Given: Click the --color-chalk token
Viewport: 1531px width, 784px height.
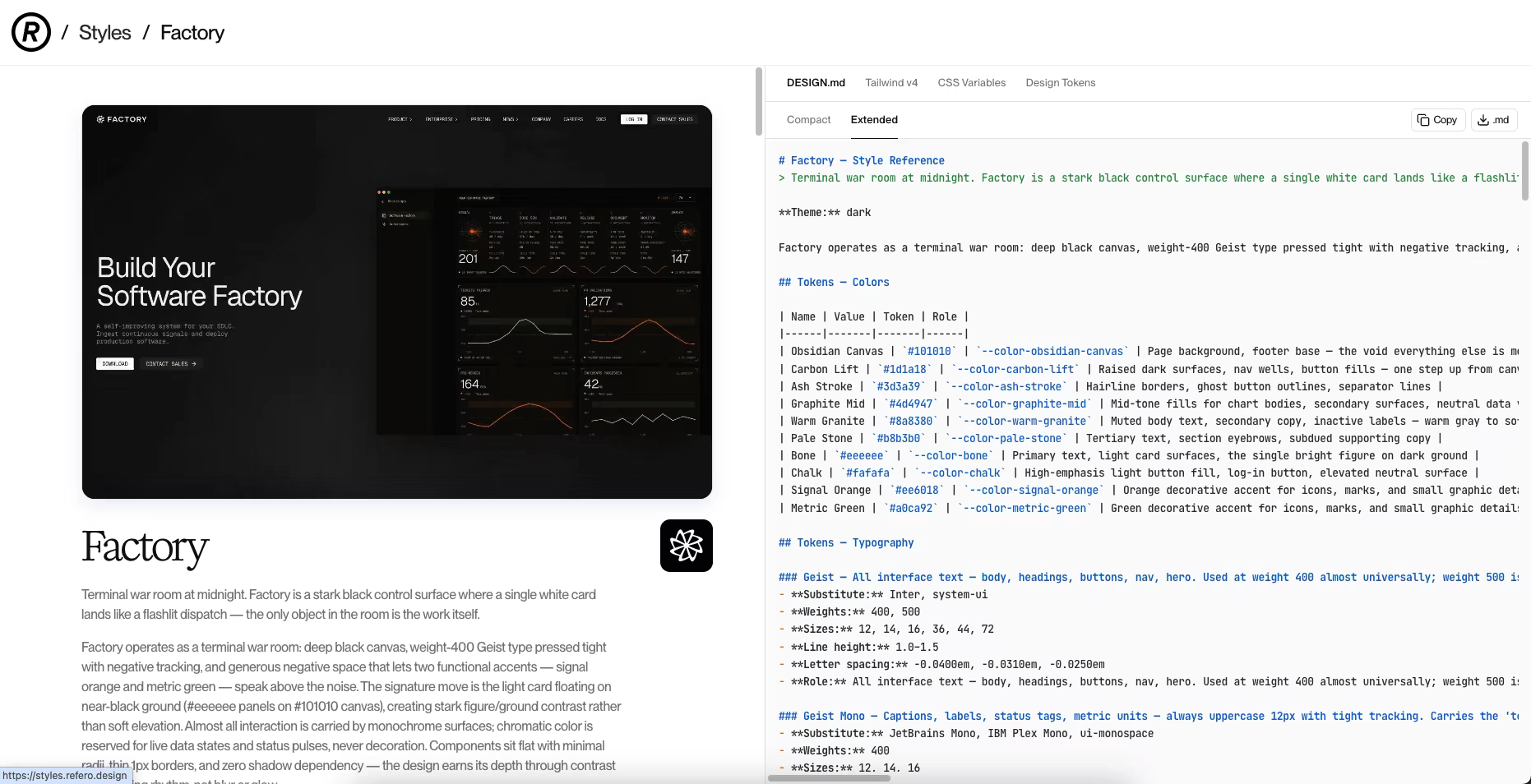Looking at the screenshot, I should 960,473.
